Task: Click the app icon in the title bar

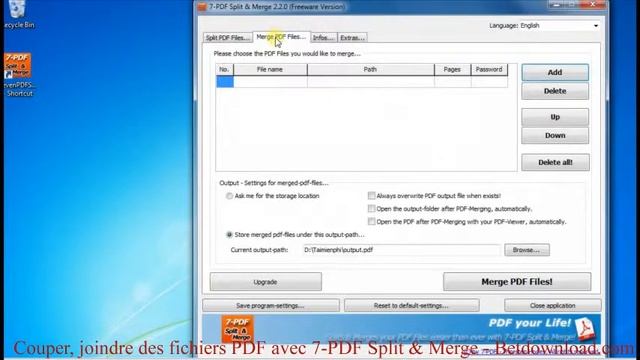Action: coord(202,7)
